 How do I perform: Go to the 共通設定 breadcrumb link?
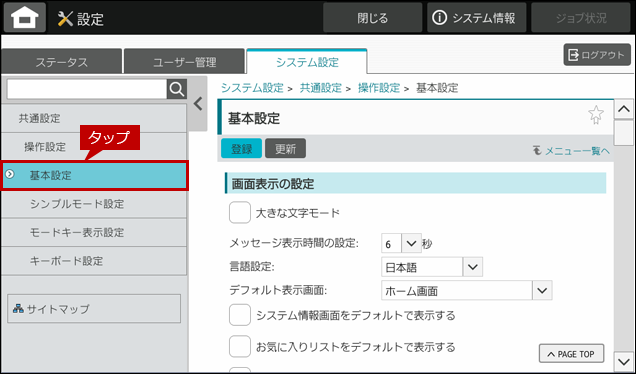pos(320,88)
